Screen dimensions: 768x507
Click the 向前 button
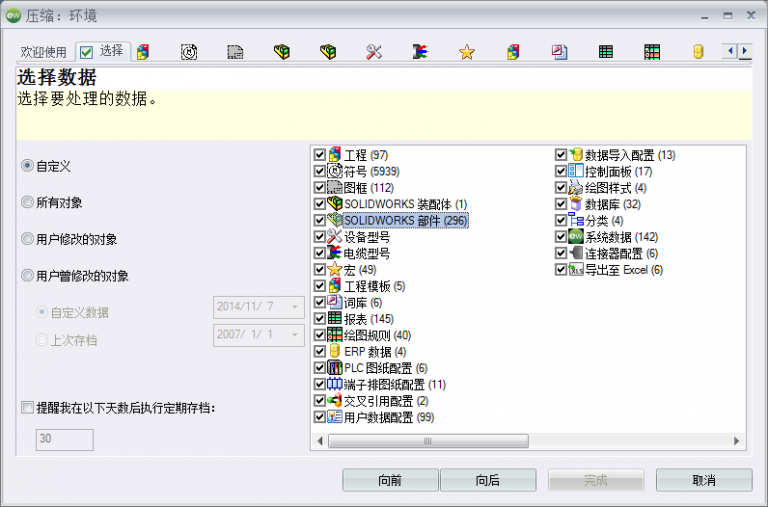[x=390, y=480]
